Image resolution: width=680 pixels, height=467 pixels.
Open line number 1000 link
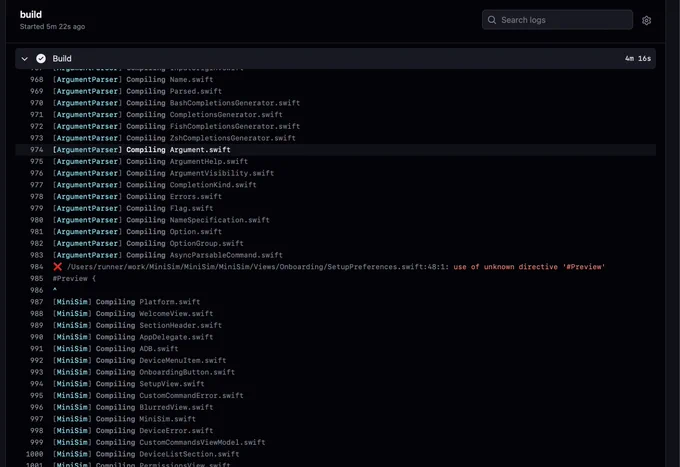pos(35,454)
